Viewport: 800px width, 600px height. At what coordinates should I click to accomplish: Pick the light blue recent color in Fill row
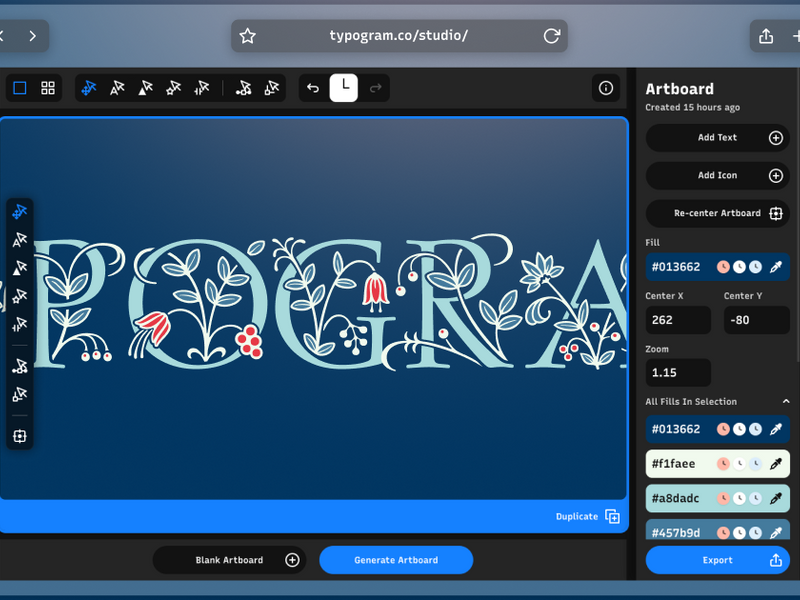point(756,267)
